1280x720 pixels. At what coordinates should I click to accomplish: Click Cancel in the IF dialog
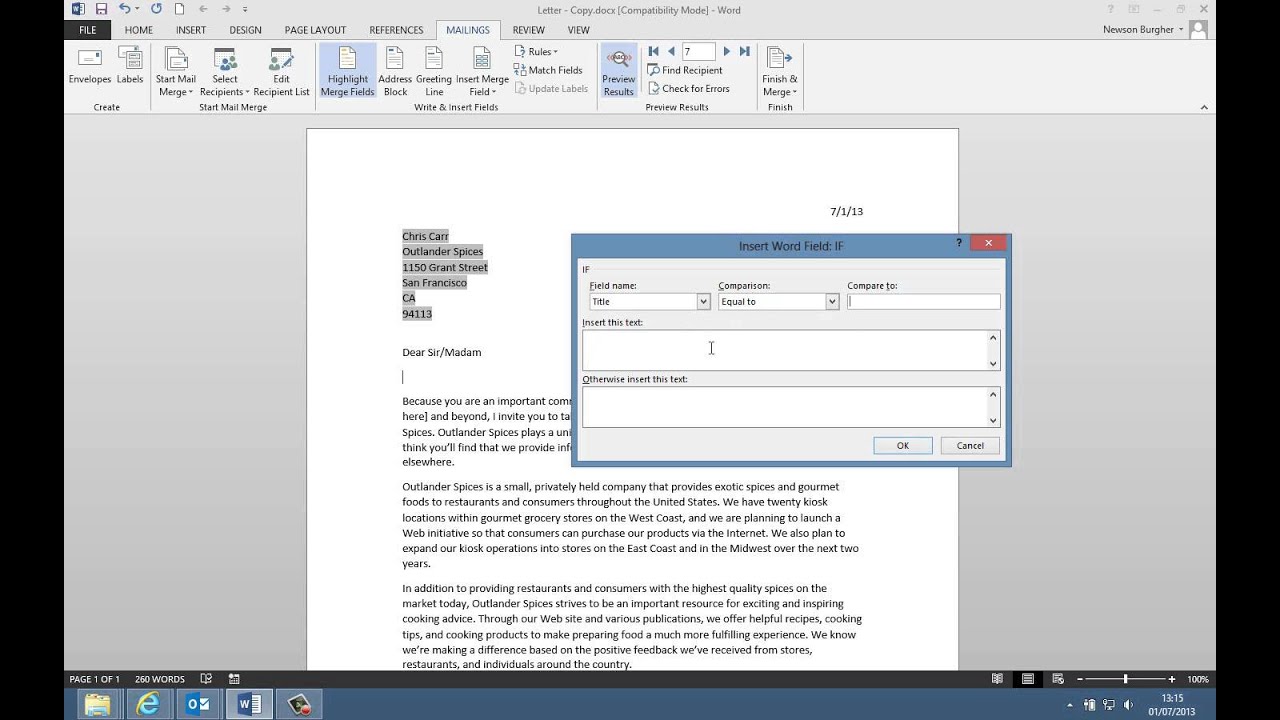click(970, 446)
